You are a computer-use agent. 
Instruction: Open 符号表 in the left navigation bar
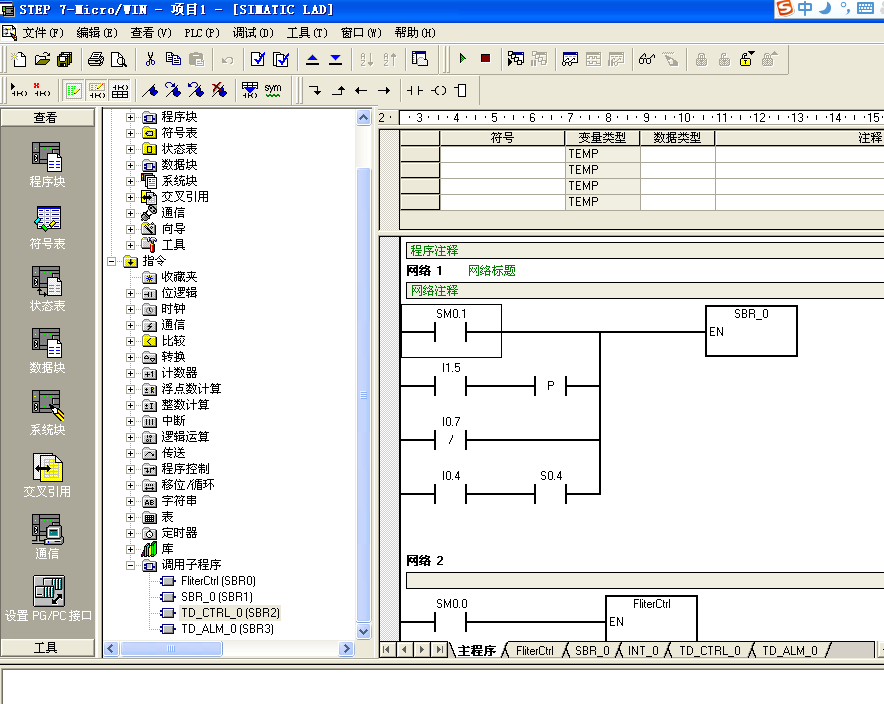click(x=47, y=228)
